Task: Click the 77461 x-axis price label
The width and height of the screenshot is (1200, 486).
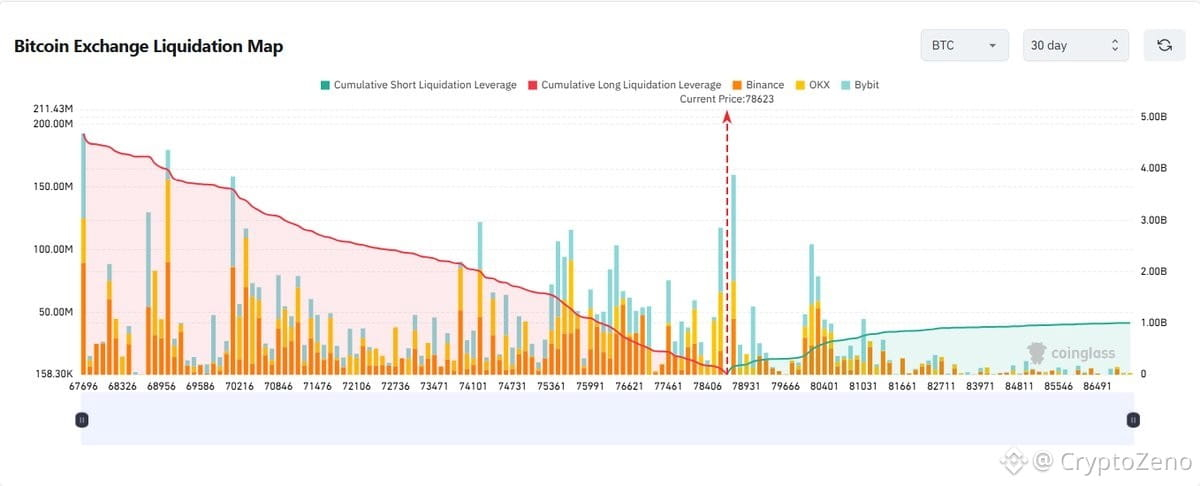Action: click(x=666, y=385)
